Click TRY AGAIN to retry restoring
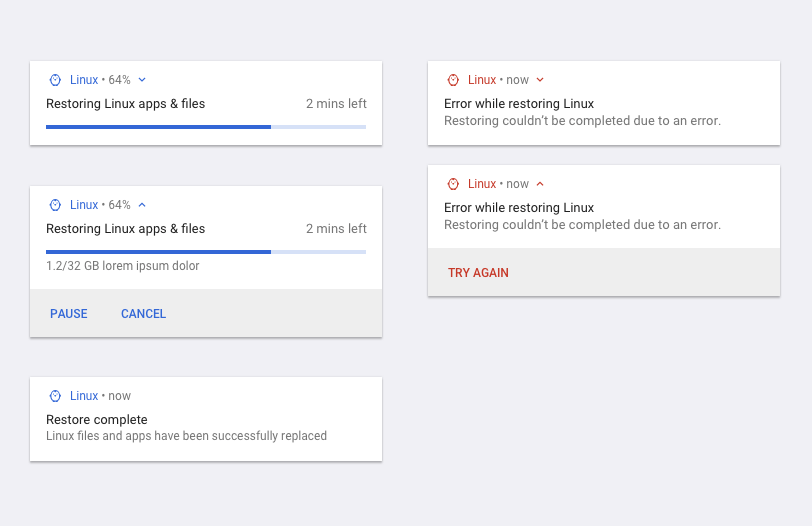Image resolution: width=812 pixels, height=526 pixels. click(478, 273)
